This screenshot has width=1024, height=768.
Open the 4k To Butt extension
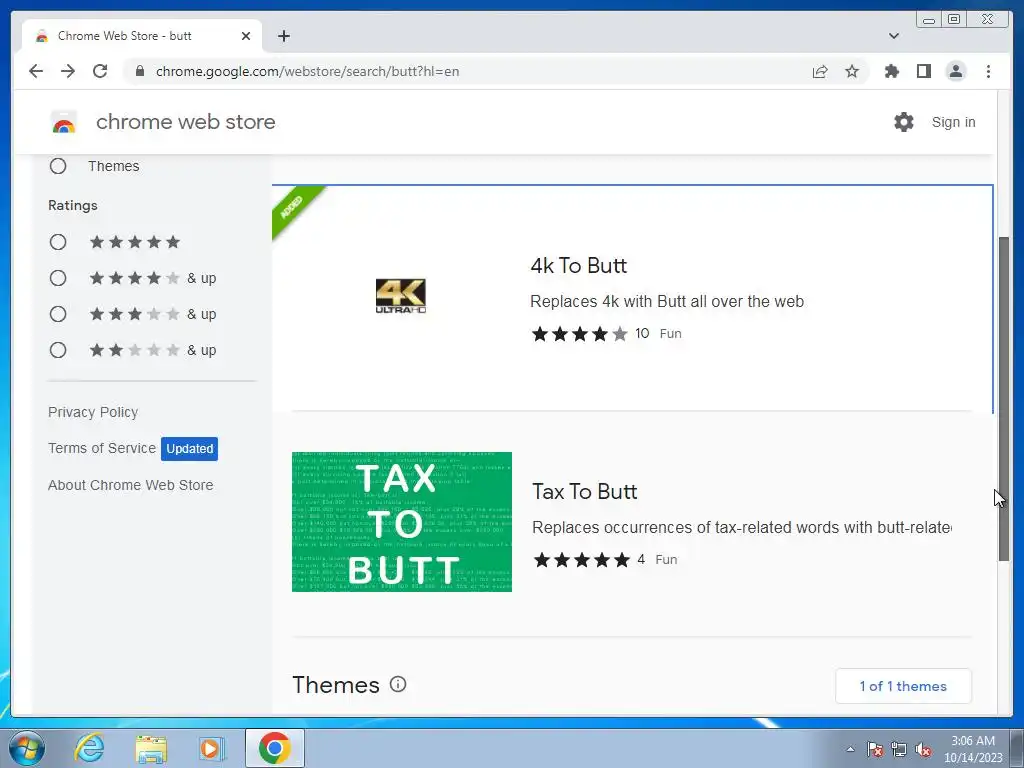(578, 266)
